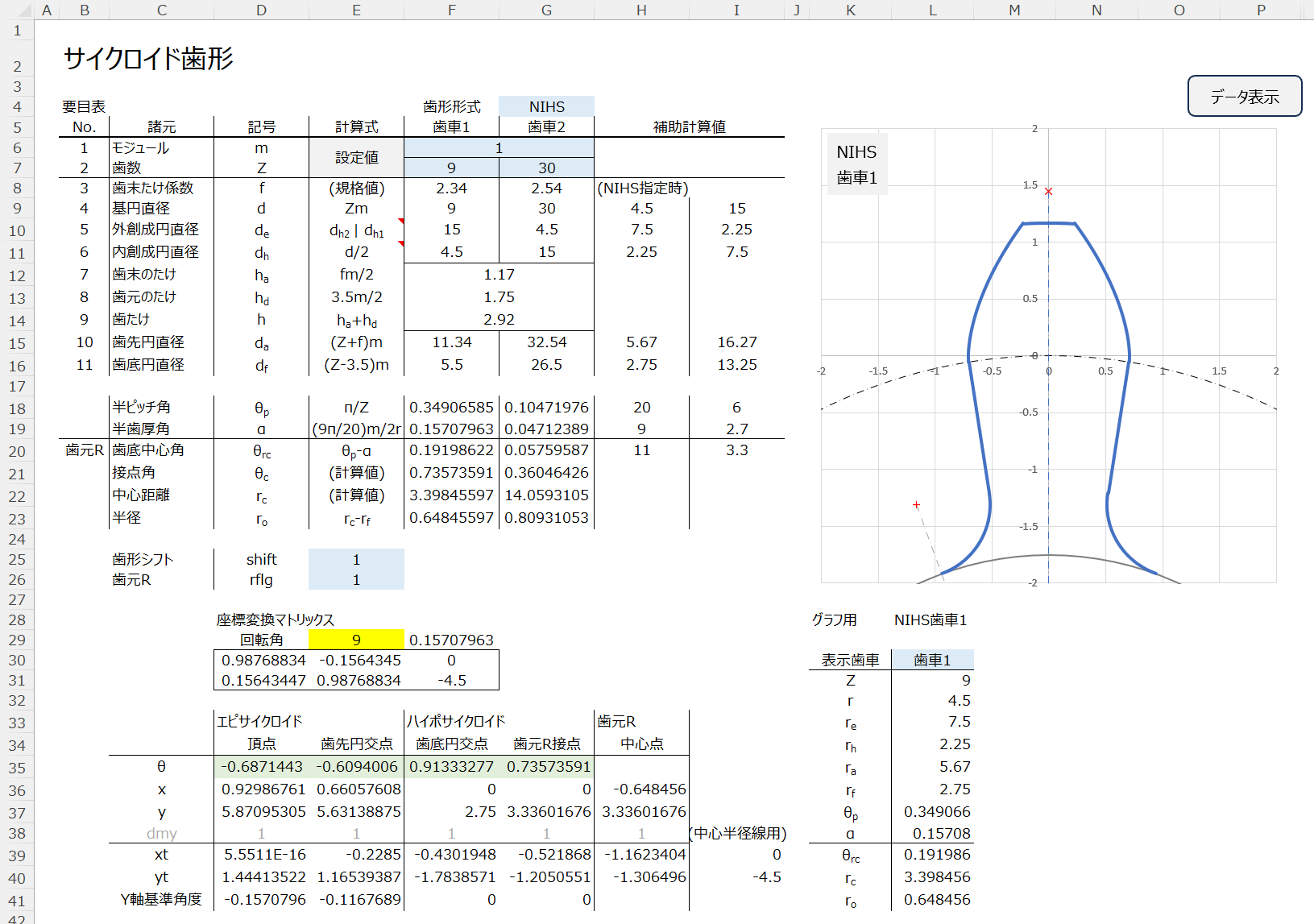This screenshot has height=924, width=1314.
Task: Click the module value cell containing 1
Action: [x=499, y=147]
